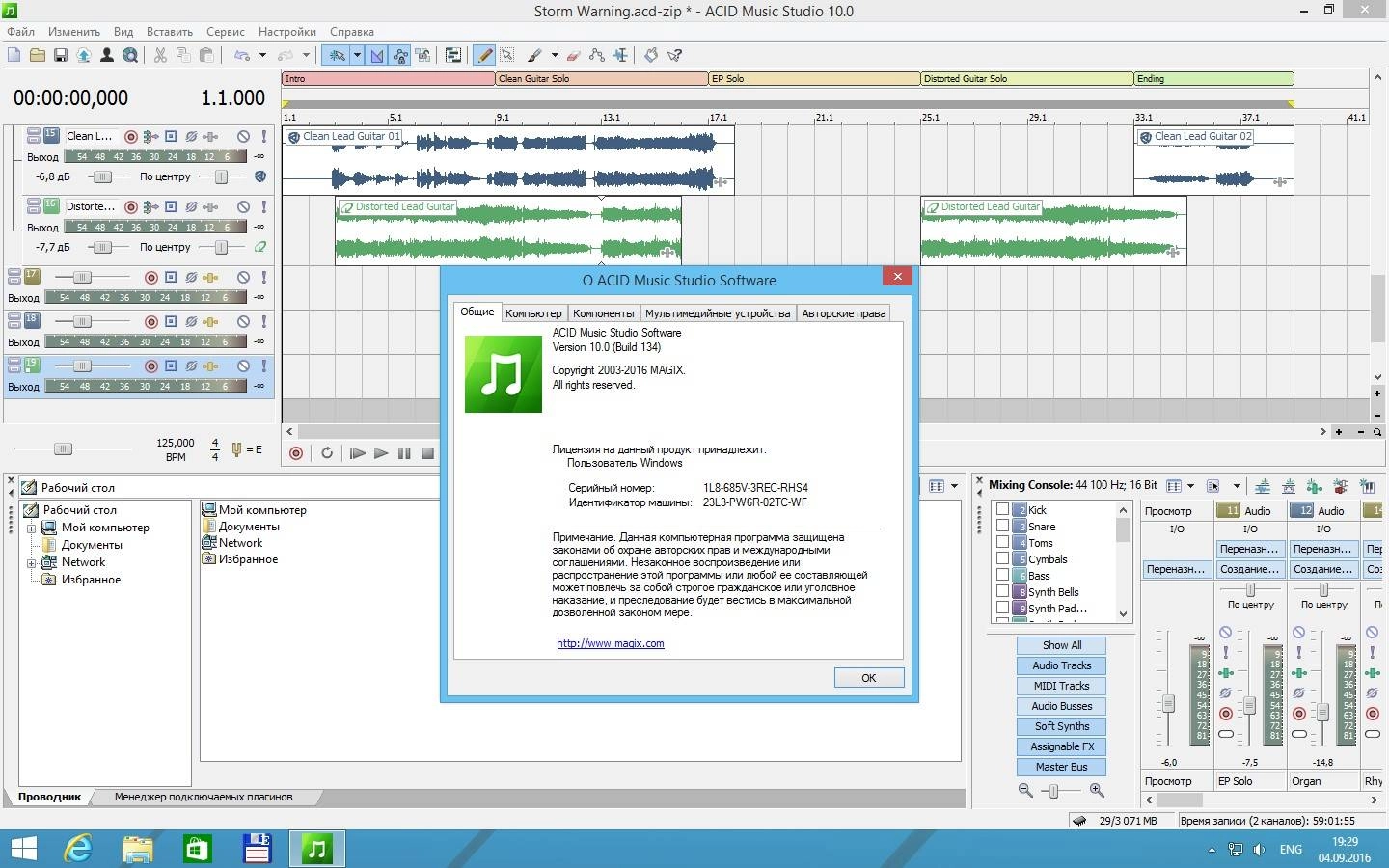Click the MIDI Tracks filter button
The height and width of the screenshot is (868, 1389).
[1061, 686]
